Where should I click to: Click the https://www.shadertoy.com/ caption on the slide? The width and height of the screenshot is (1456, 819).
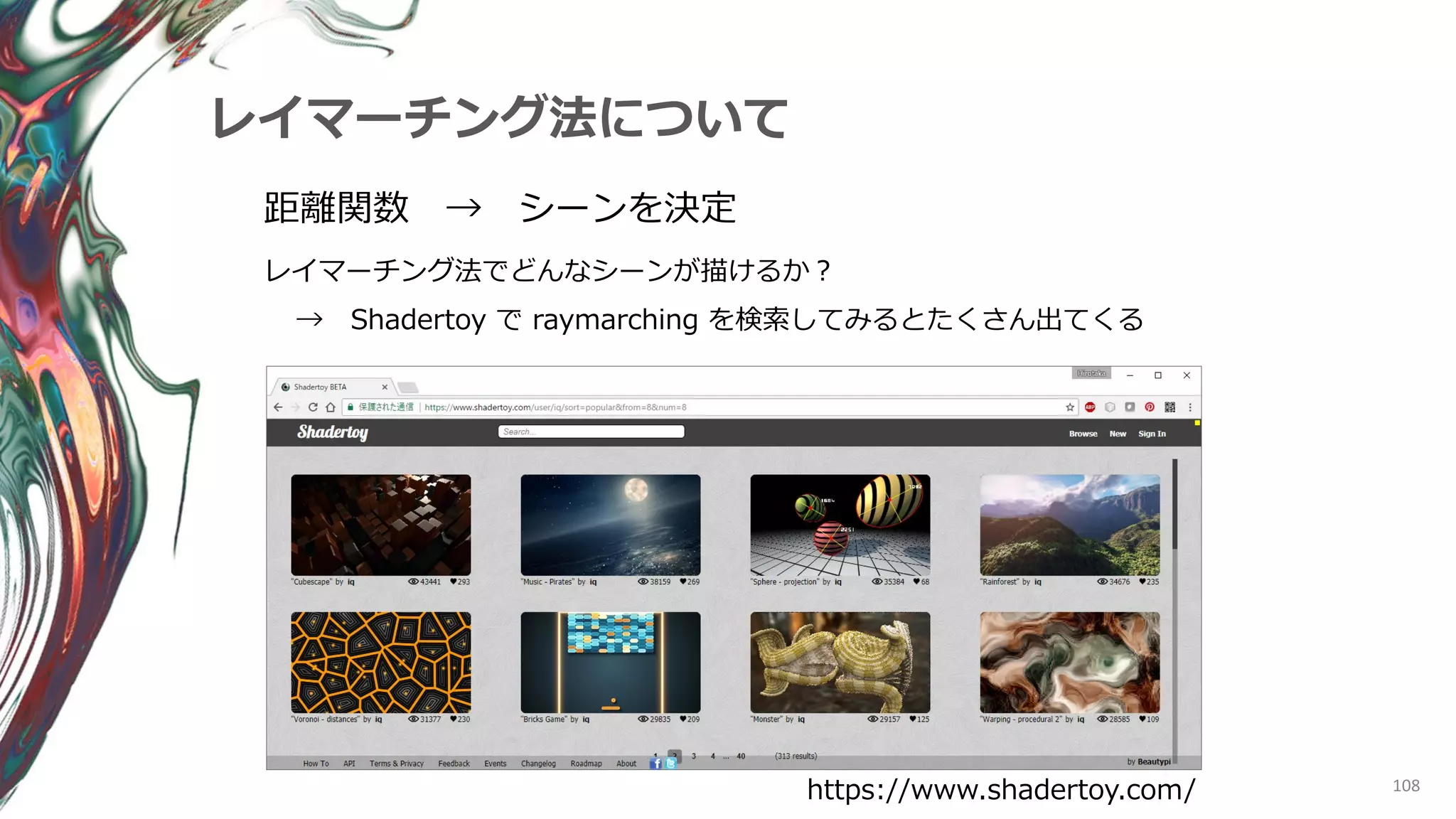(x=1001, y=790)
